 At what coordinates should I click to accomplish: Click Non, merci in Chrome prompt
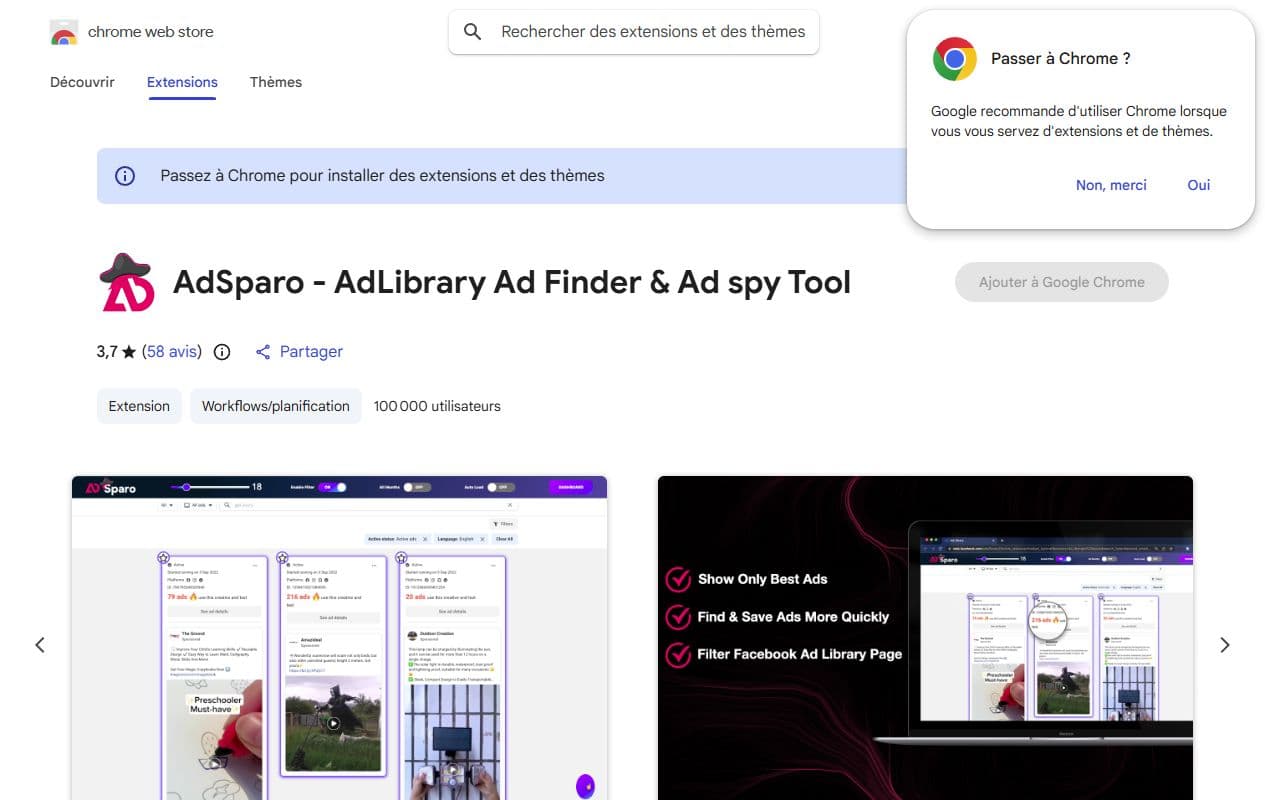[x=1111, y=185]
